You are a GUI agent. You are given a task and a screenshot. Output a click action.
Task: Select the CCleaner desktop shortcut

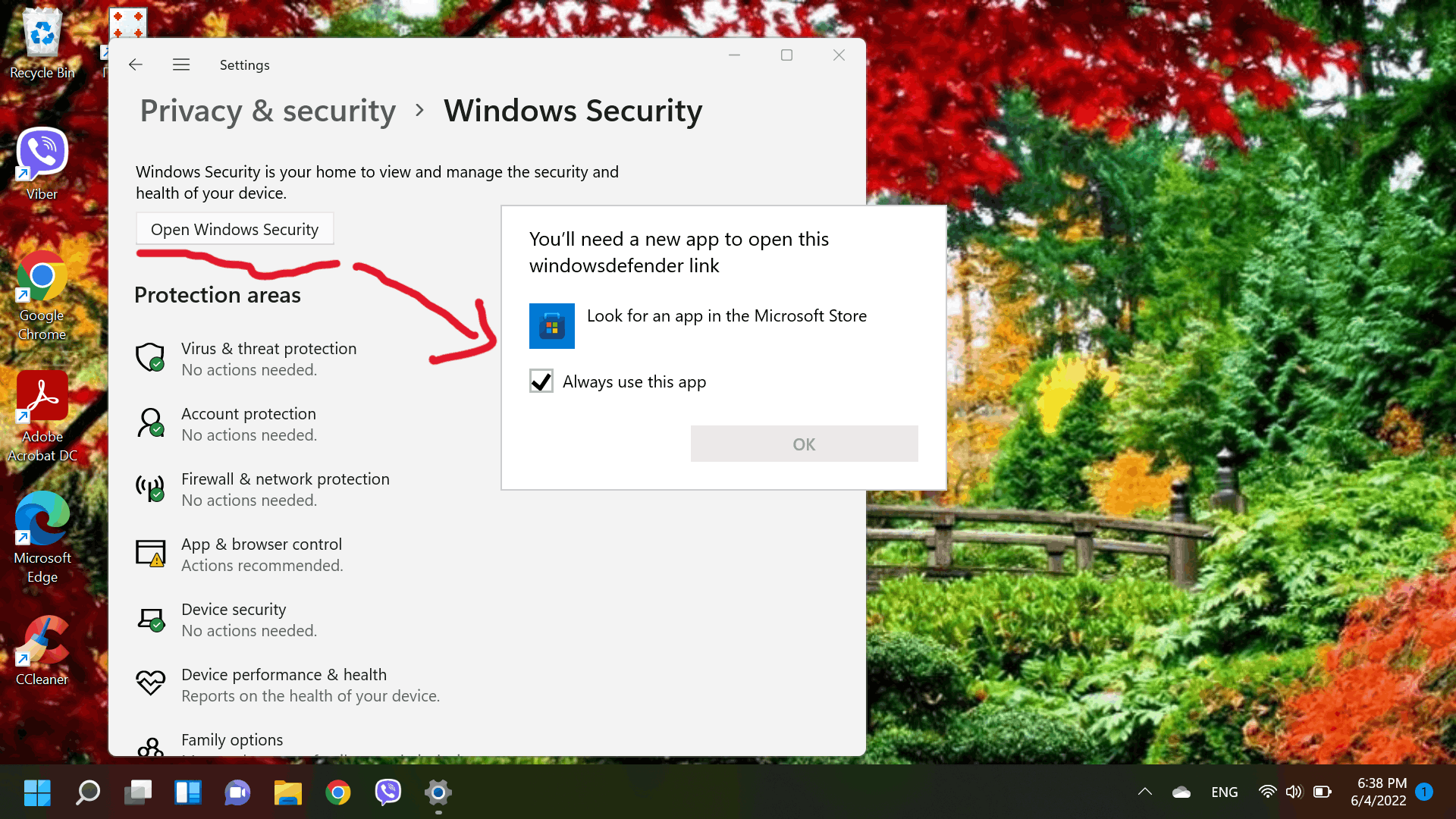(42, 651)
